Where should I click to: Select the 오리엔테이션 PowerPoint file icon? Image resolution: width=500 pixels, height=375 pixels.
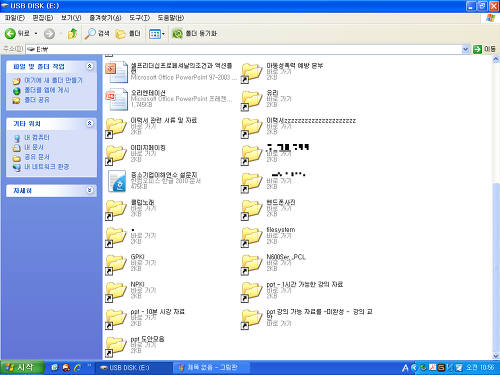click(116, 99)
